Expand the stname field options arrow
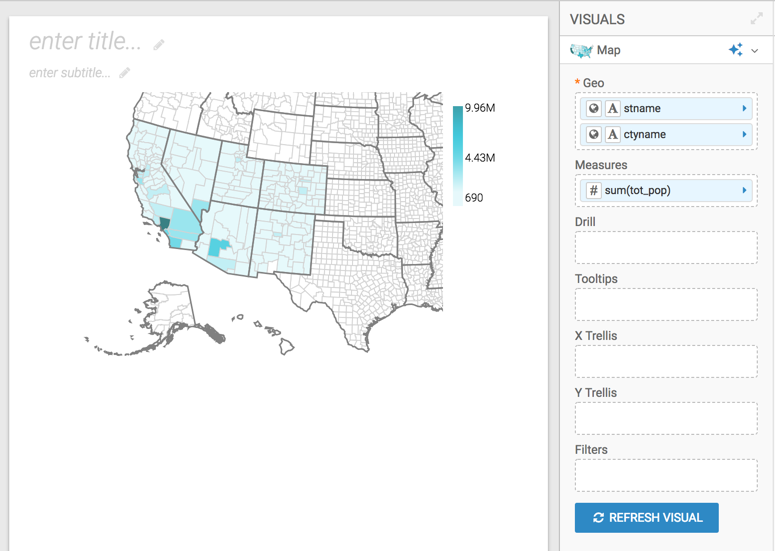The width and height of the screenshot is (775, 551). [x=744, y=108]
